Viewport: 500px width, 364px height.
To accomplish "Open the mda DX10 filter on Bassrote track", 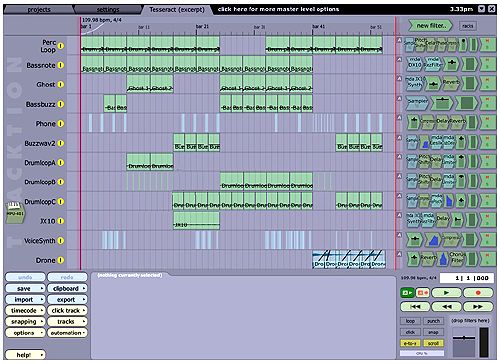I will pos(414,64).
